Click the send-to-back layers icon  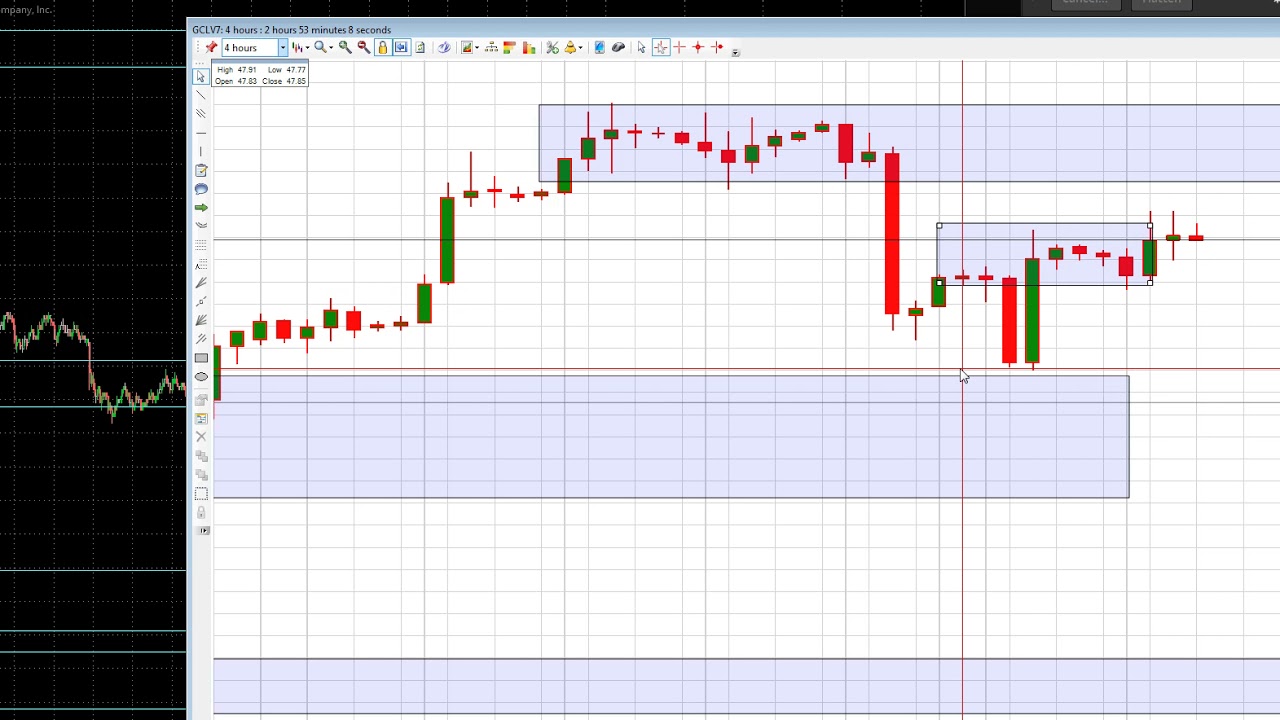pyautogui.click(x=201, y=474)
